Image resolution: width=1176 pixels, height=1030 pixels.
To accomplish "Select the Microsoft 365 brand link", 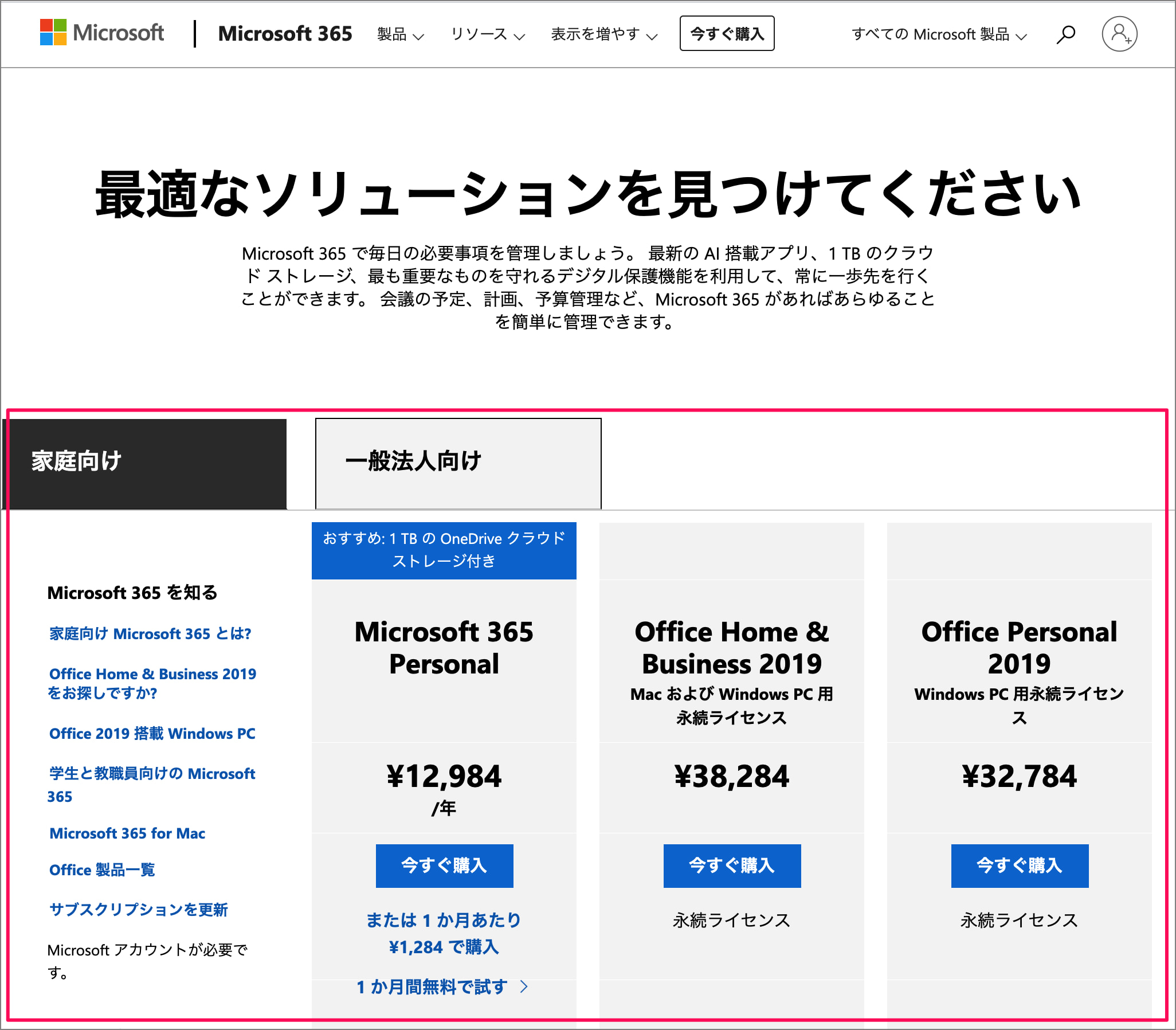I will 284,34.
